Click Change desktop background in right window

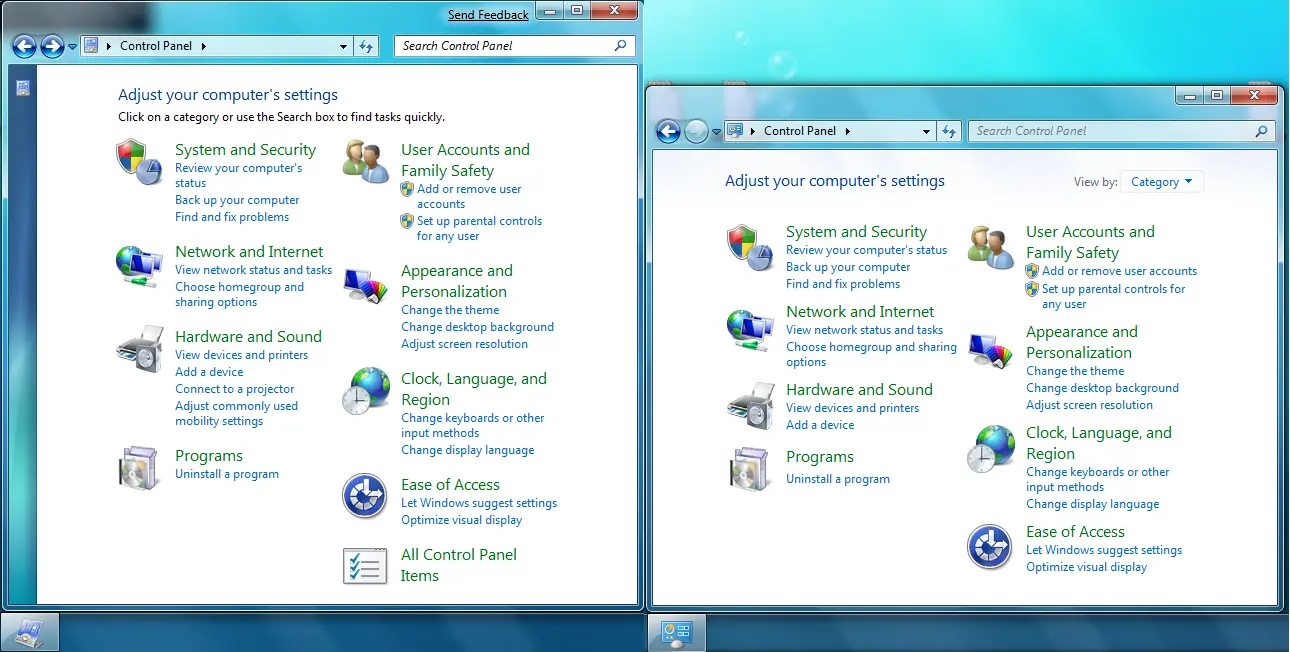1102,388
